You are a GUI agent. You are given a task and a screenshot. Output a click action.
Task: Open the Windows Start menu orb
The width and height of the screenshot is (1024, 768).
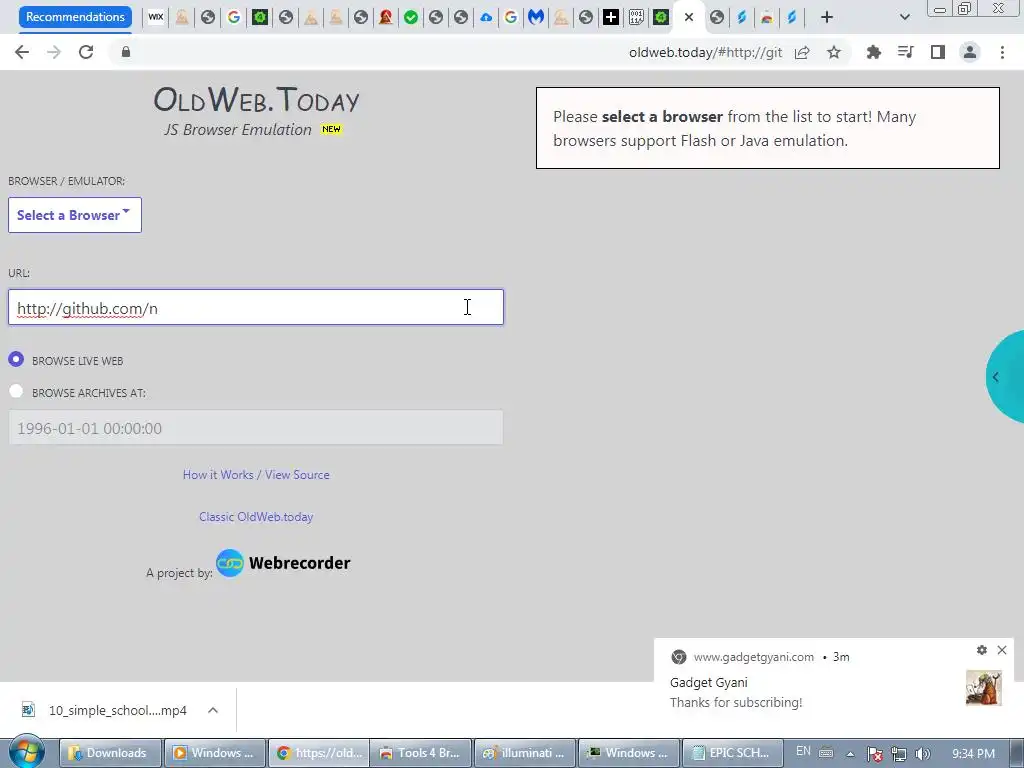pyautogui.click(x=26, y=752)
